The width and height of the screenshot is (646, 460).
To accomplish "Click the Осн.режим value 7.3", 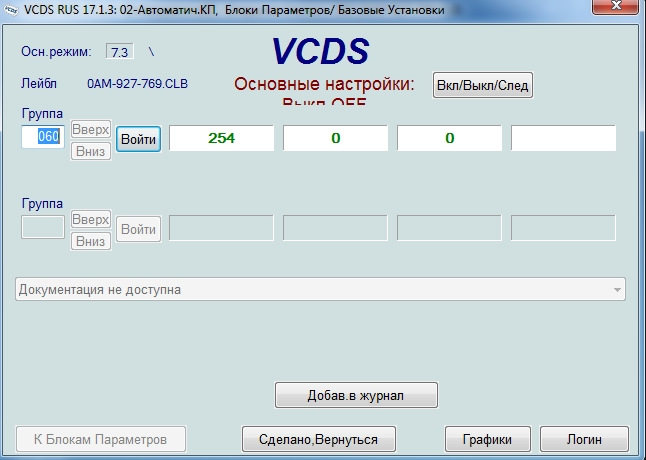I will [119, 52].
